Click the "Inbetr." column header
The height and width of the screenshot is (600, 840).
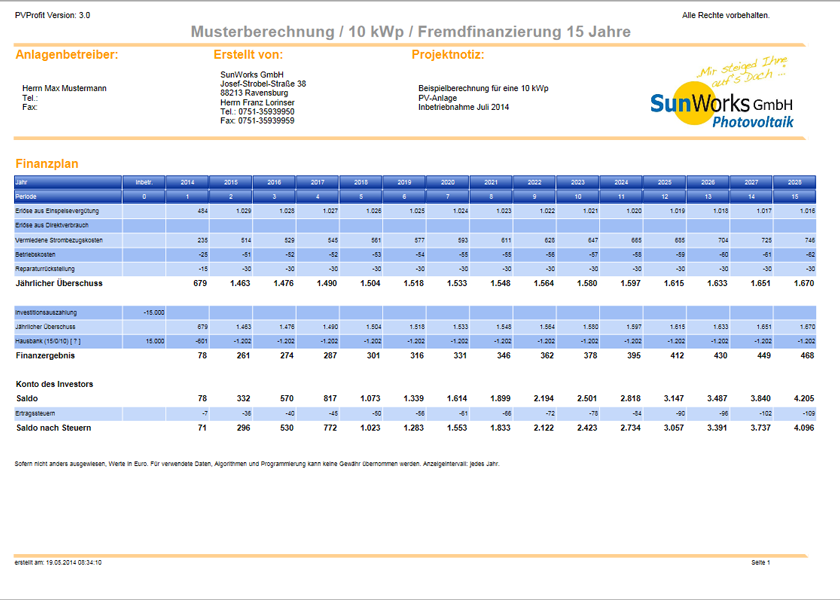pos(144,182)
